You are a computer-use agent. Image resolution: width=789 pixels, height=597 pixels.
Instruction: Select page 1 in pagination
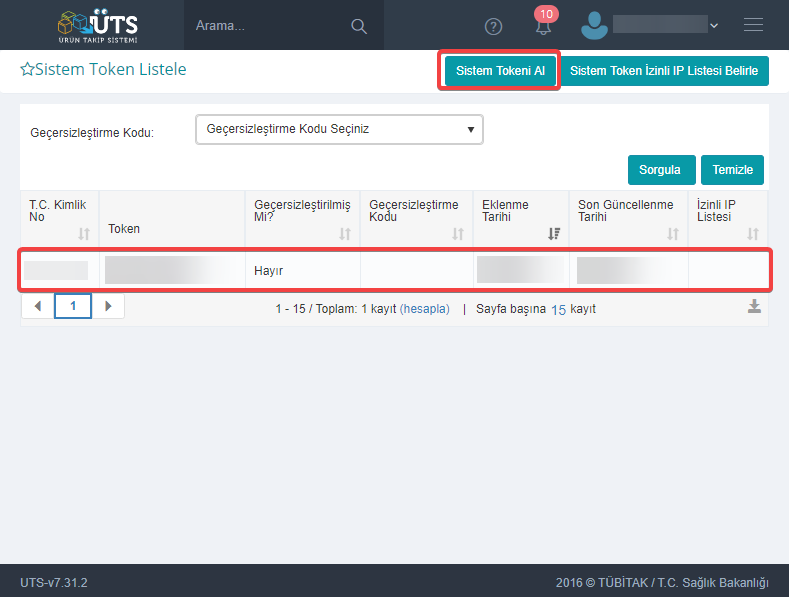click(73, 306)
